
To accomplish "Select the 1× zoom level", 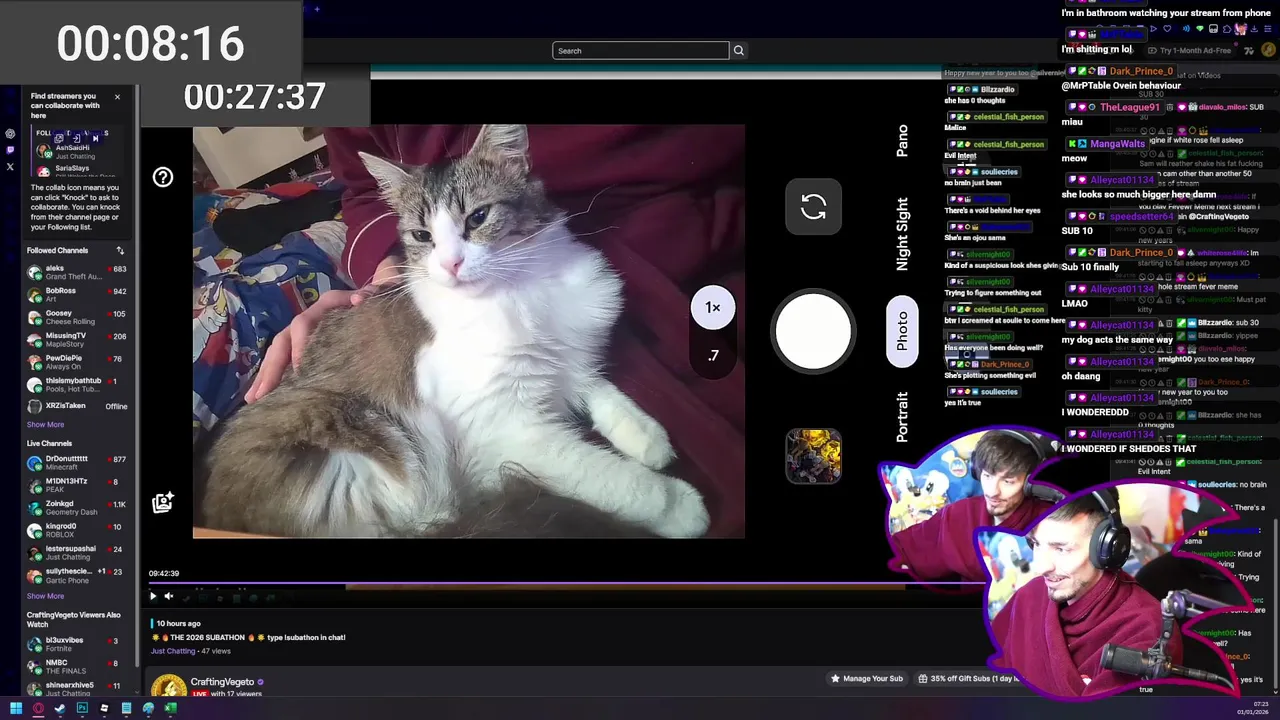I will point(713,308).
